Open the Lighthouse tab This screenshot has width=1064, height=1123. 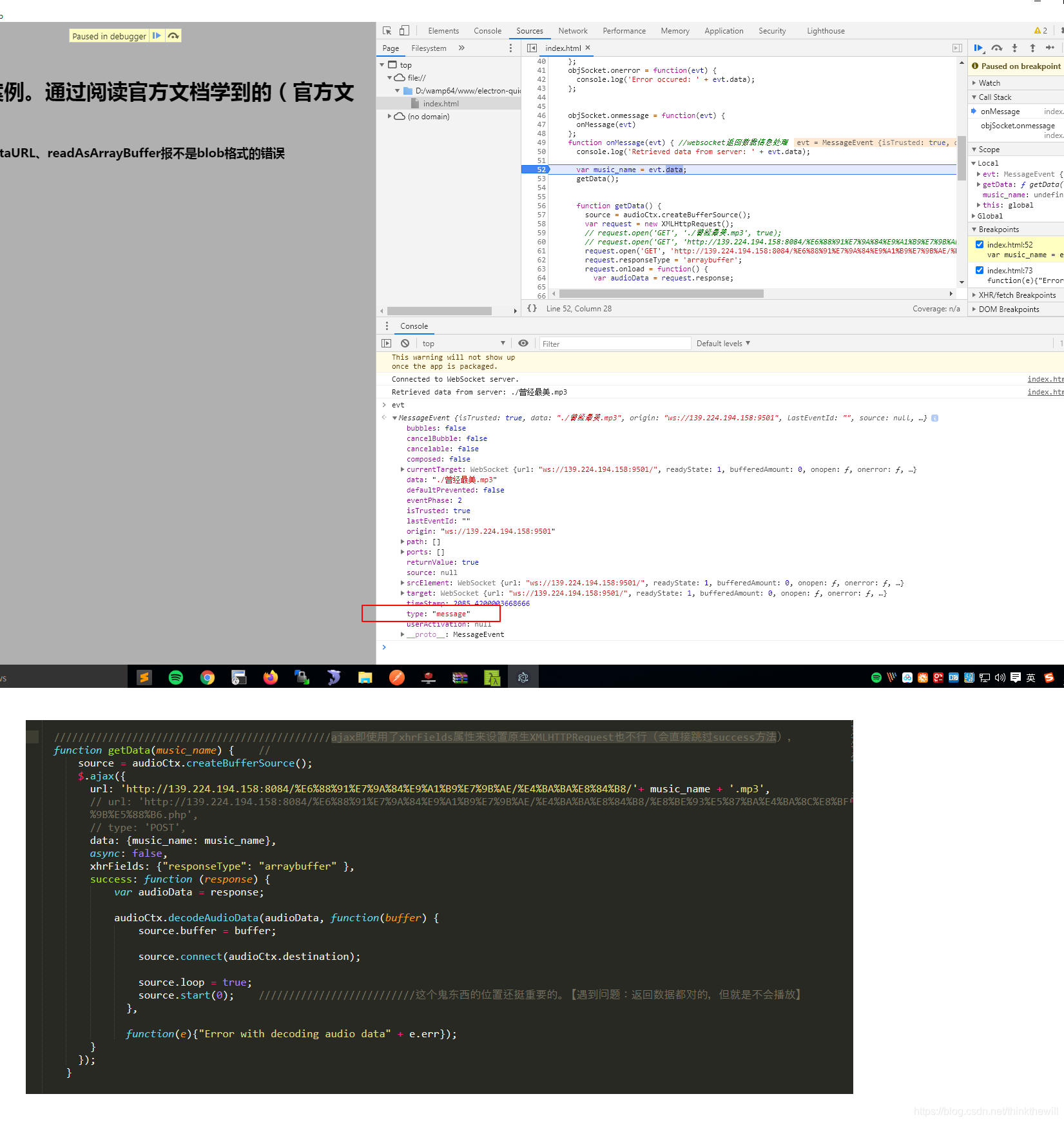[826, 30]
